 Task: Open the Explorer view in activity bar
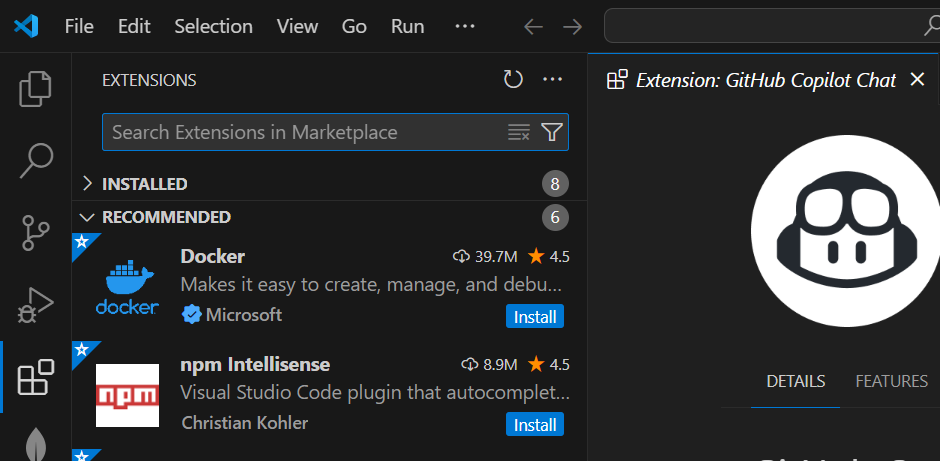point(36,89)
